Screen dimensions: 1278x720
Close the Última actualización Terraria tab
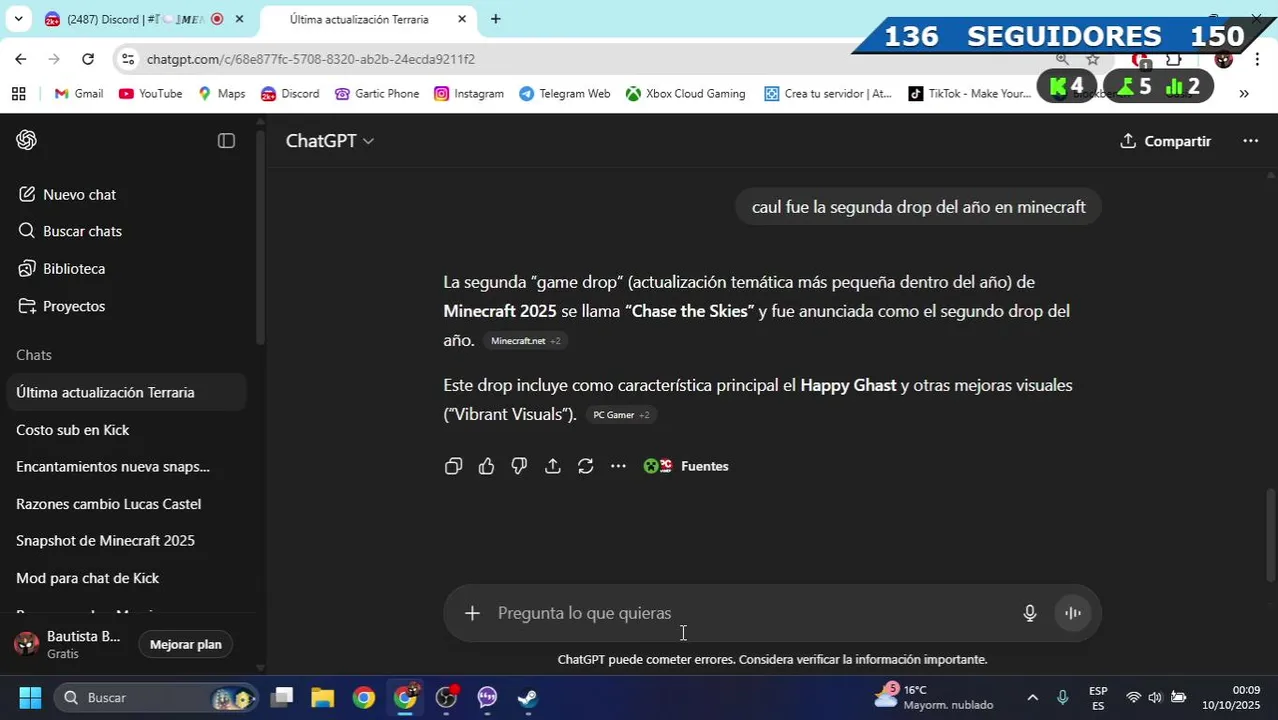[462, 19]
